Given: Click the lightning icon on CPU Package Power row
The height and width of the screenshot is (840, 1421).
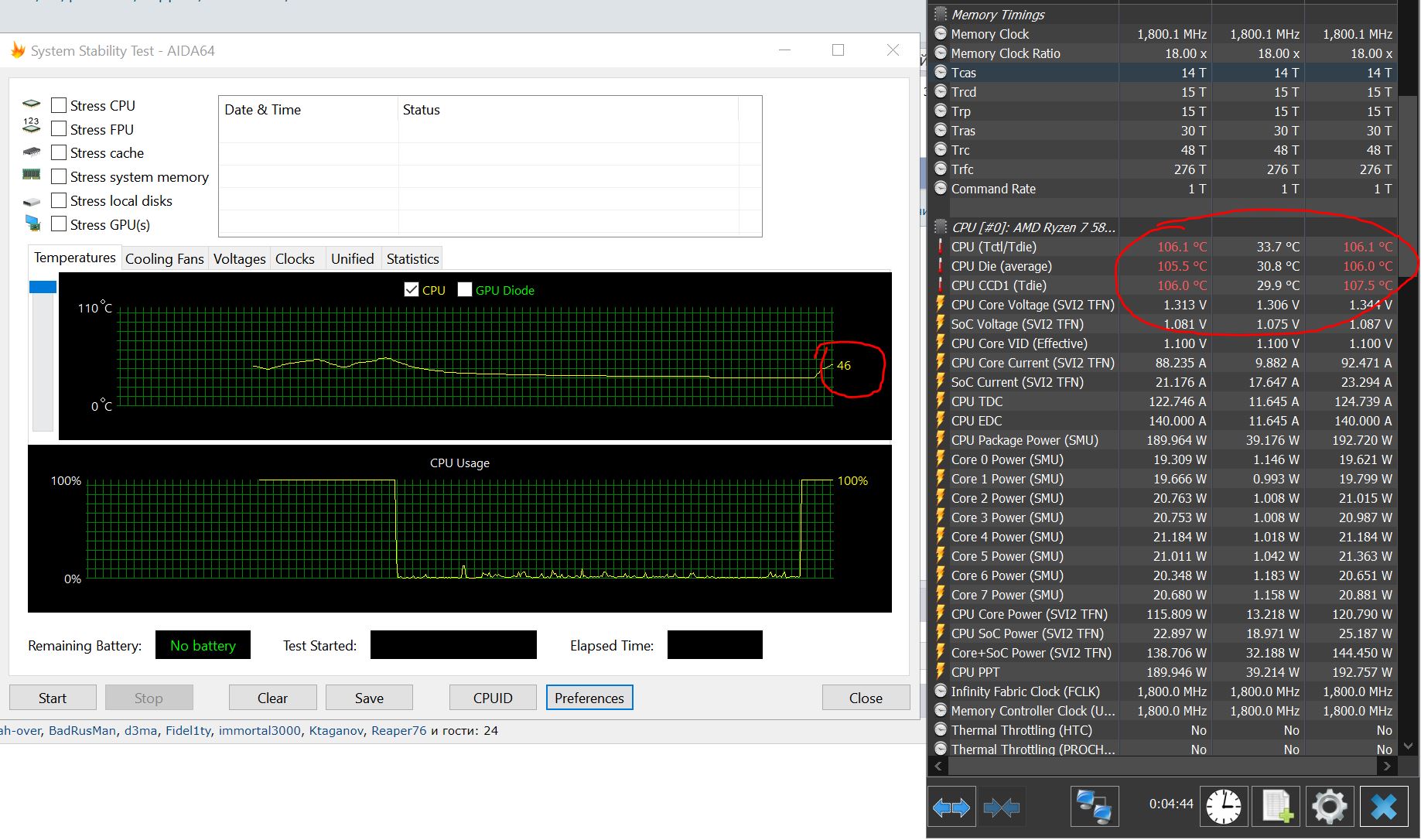Looking at the screenshot, I should pyautogui.click(x=941, y=439).
